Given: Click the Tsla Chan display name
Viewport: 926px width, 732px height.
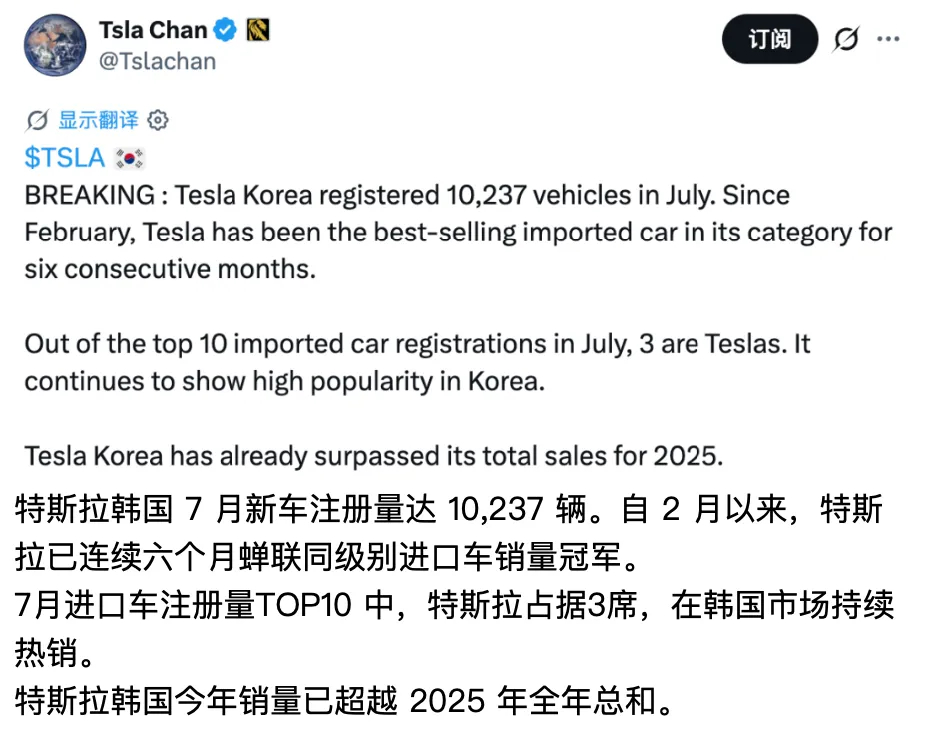Looking at the screenshot, I should pyautogui.click(x=153, y=30).
